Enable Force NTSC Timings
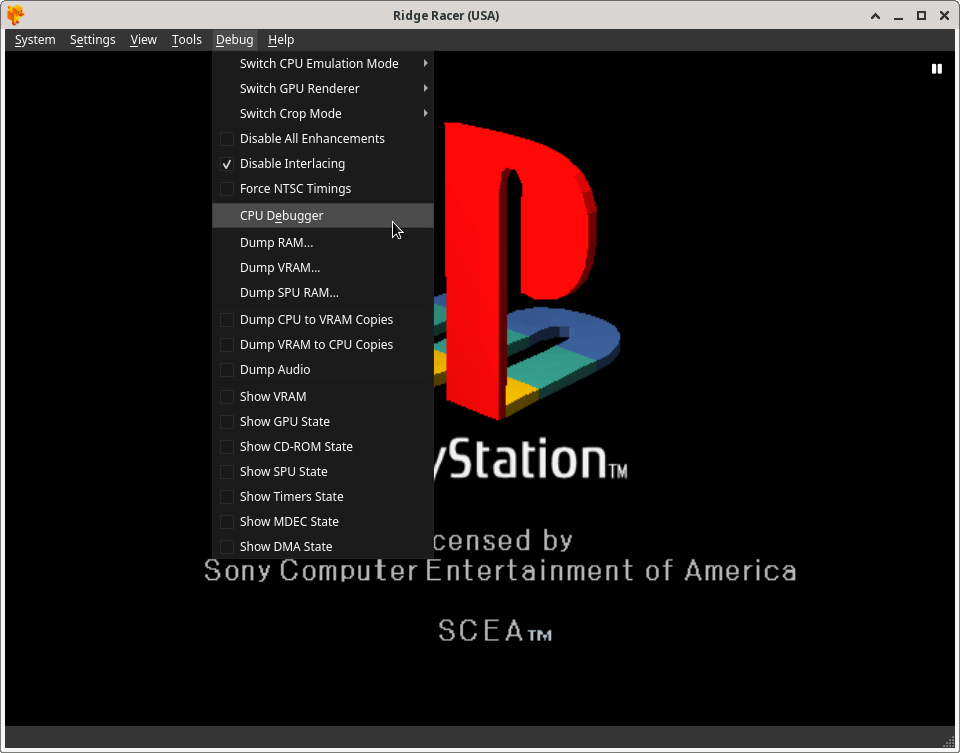 tap(323, 189)
